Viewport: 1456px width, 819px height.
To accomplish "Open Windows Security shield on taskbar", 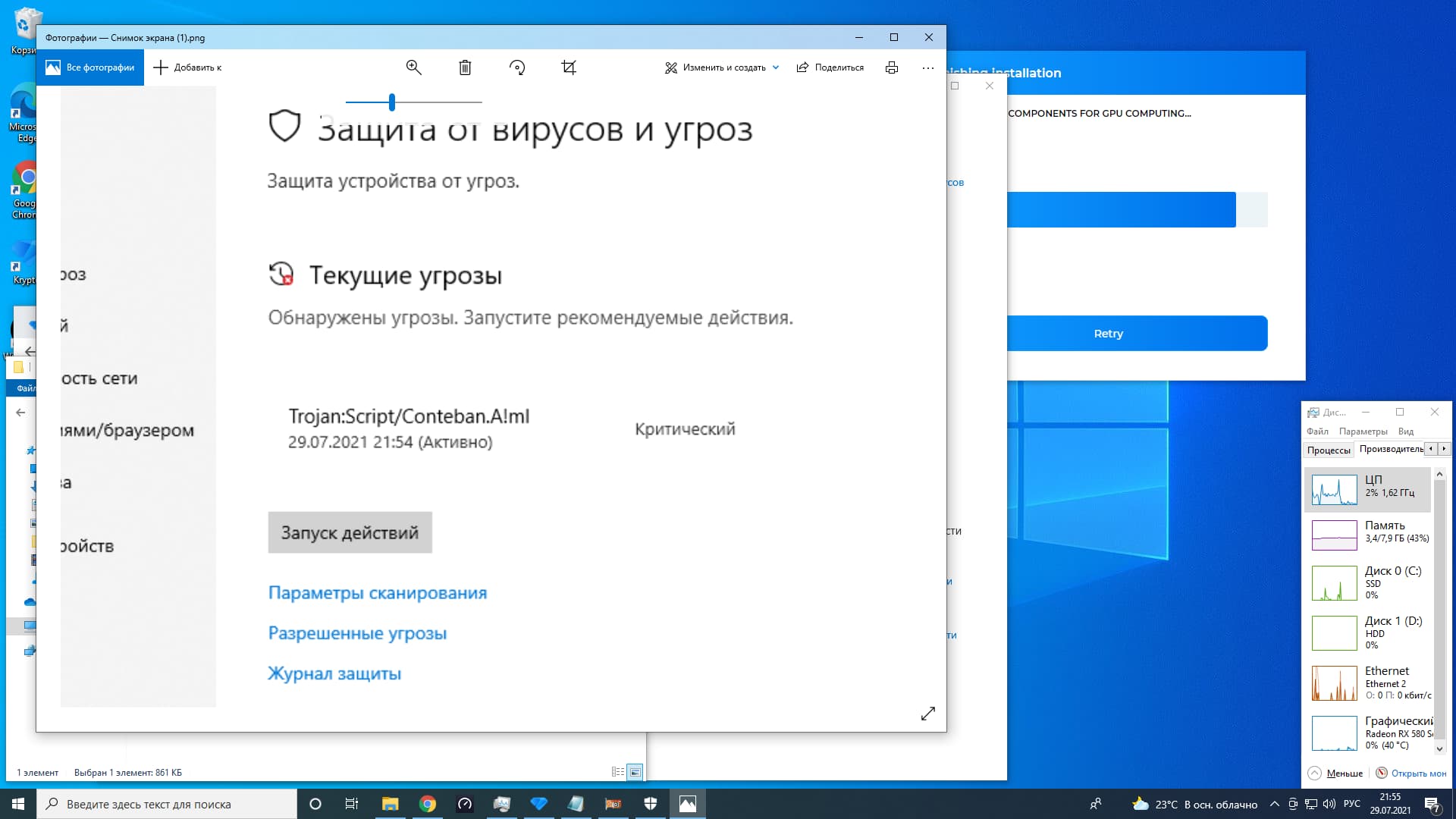I will tap(651, 804).
